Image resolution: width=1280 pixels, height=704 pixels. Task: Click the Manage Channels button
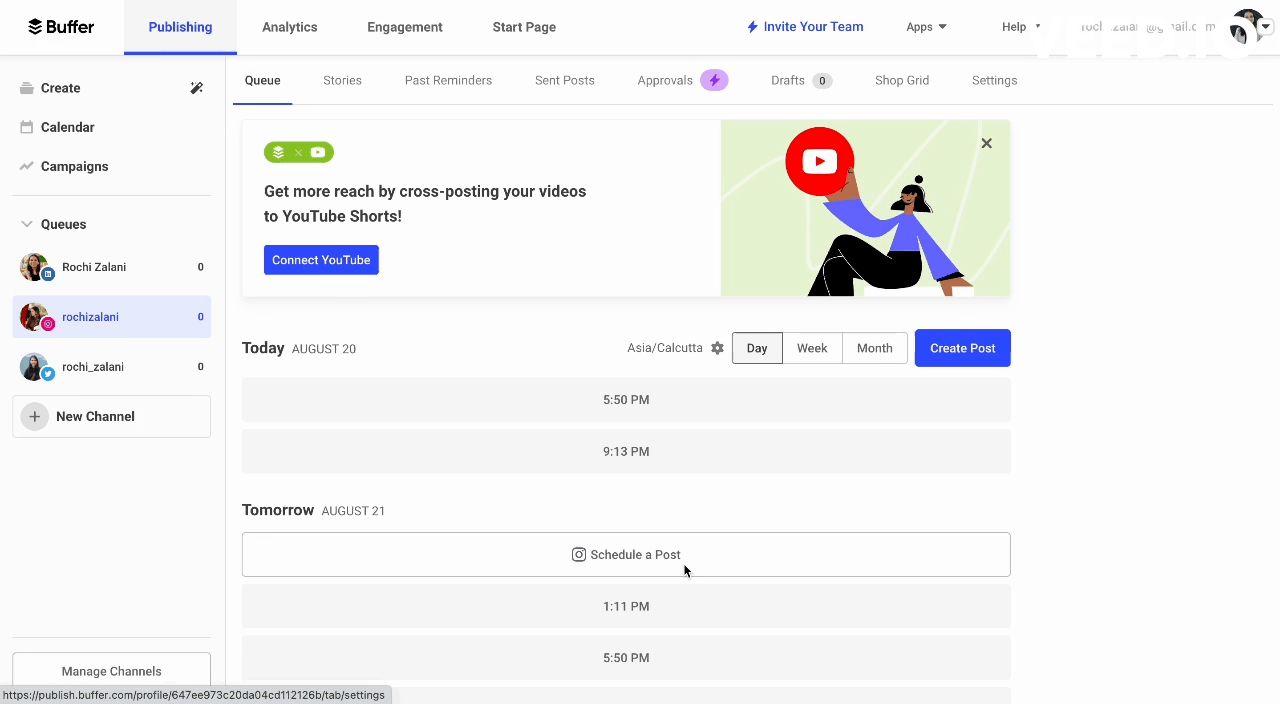(x=111, y=671)
